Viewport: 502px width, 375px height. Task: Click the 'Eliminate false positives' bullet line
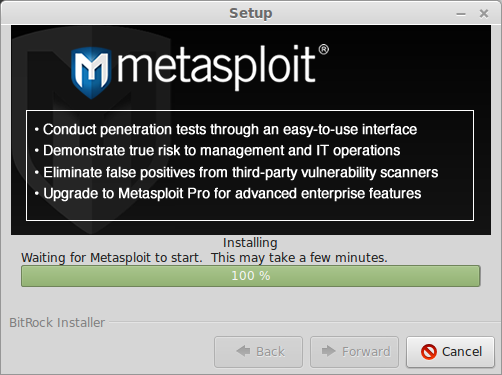[236, 173]
